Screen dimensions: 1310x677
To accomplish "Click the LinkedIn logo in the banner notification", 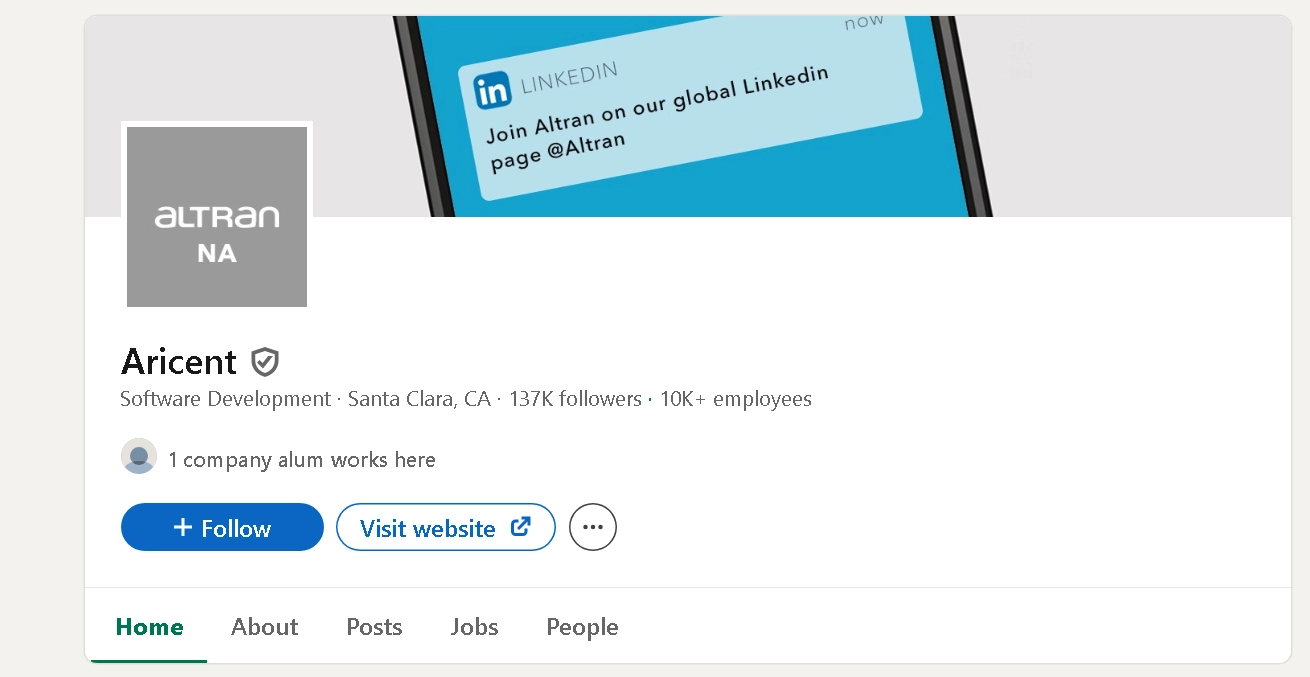I will tap(492, 91).
